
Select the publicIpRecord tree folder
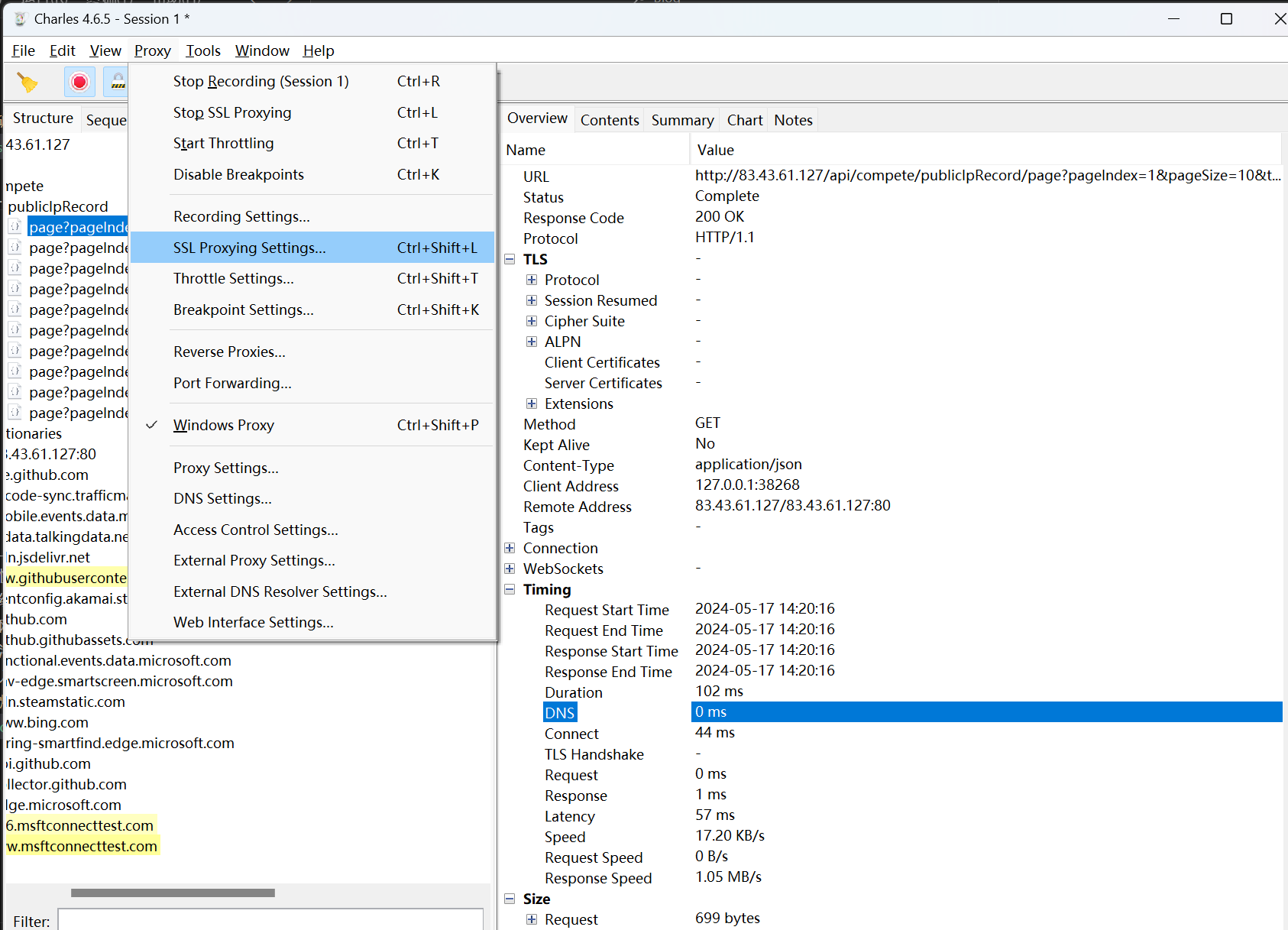(58, 206)
